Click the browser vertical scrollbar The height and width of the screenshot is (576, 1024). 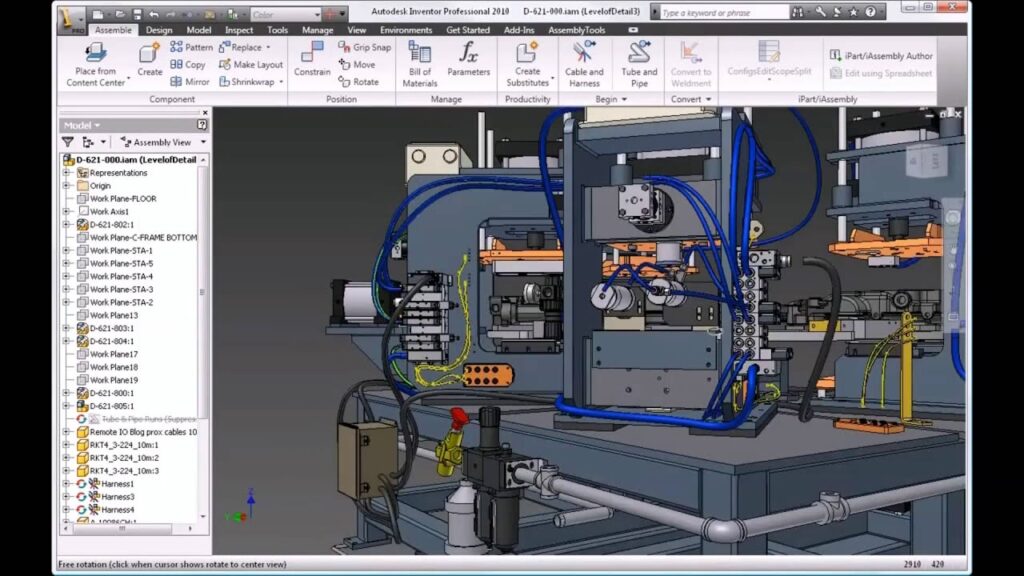coord(203,291)
